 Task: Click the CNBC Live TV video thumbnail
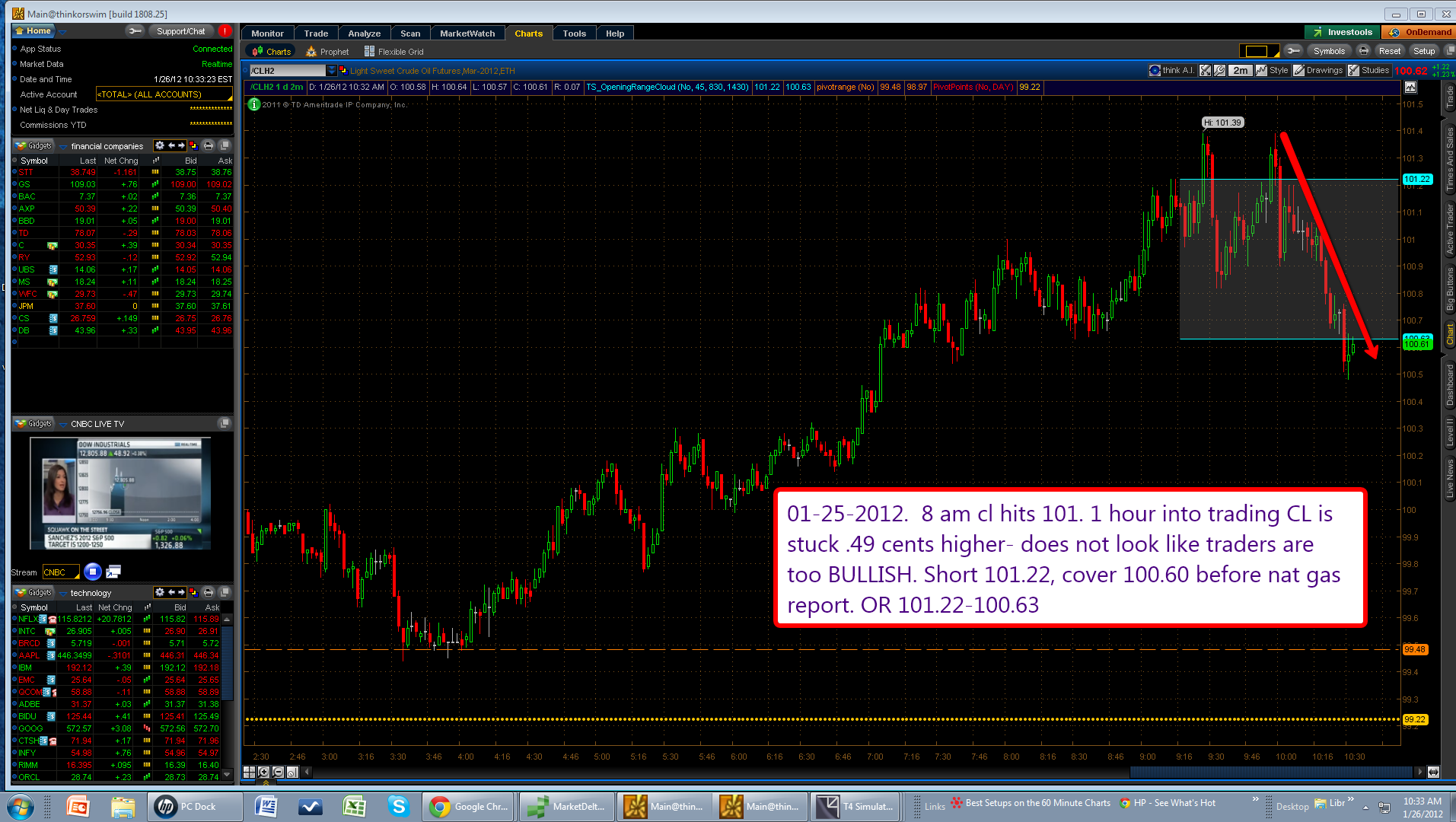point(120,493)
